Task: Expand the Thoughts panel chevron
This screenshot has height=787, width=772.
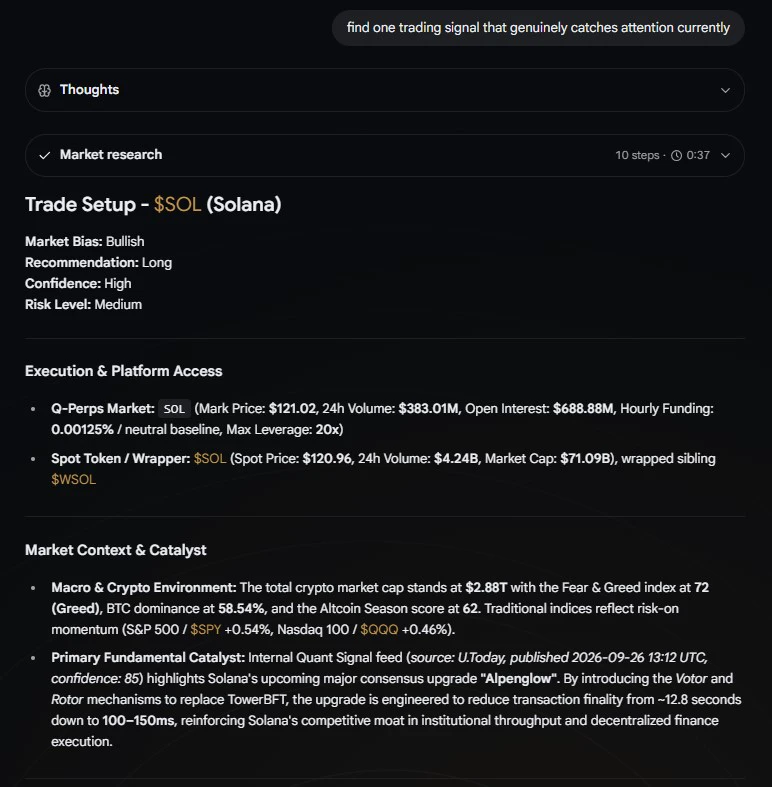Action: 725,90
